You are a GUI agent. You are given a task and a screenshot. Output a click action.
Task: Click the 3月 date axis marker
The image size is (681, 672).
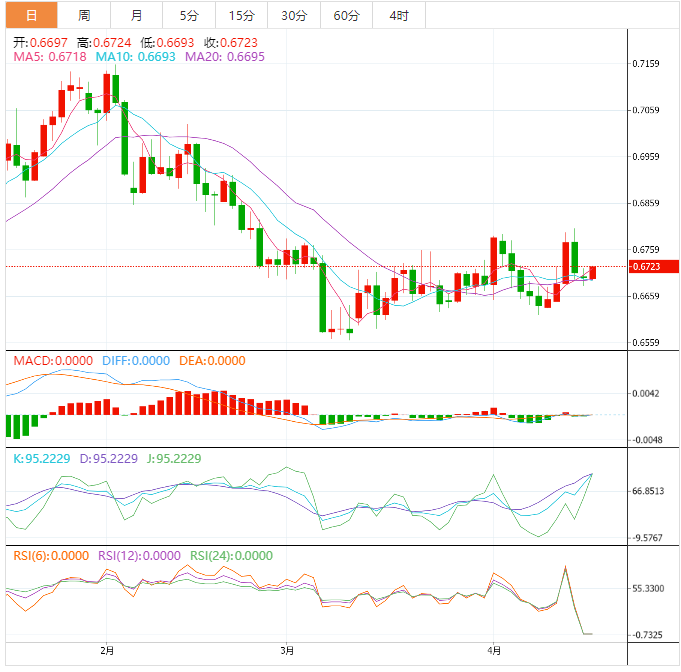287,651
